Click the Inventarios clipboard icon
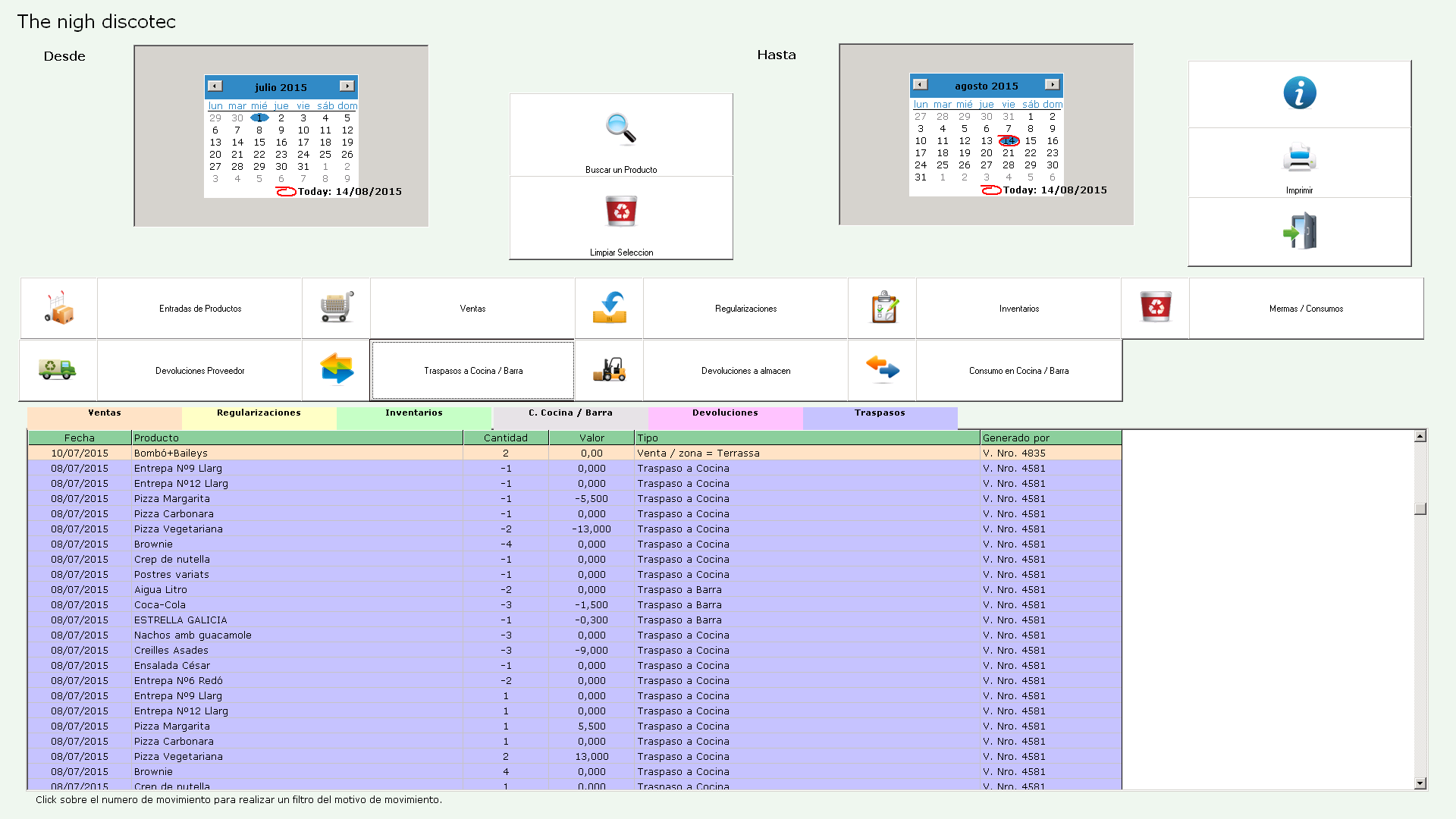The height and width of the screenshot is (819, 1456). point(883,308)
